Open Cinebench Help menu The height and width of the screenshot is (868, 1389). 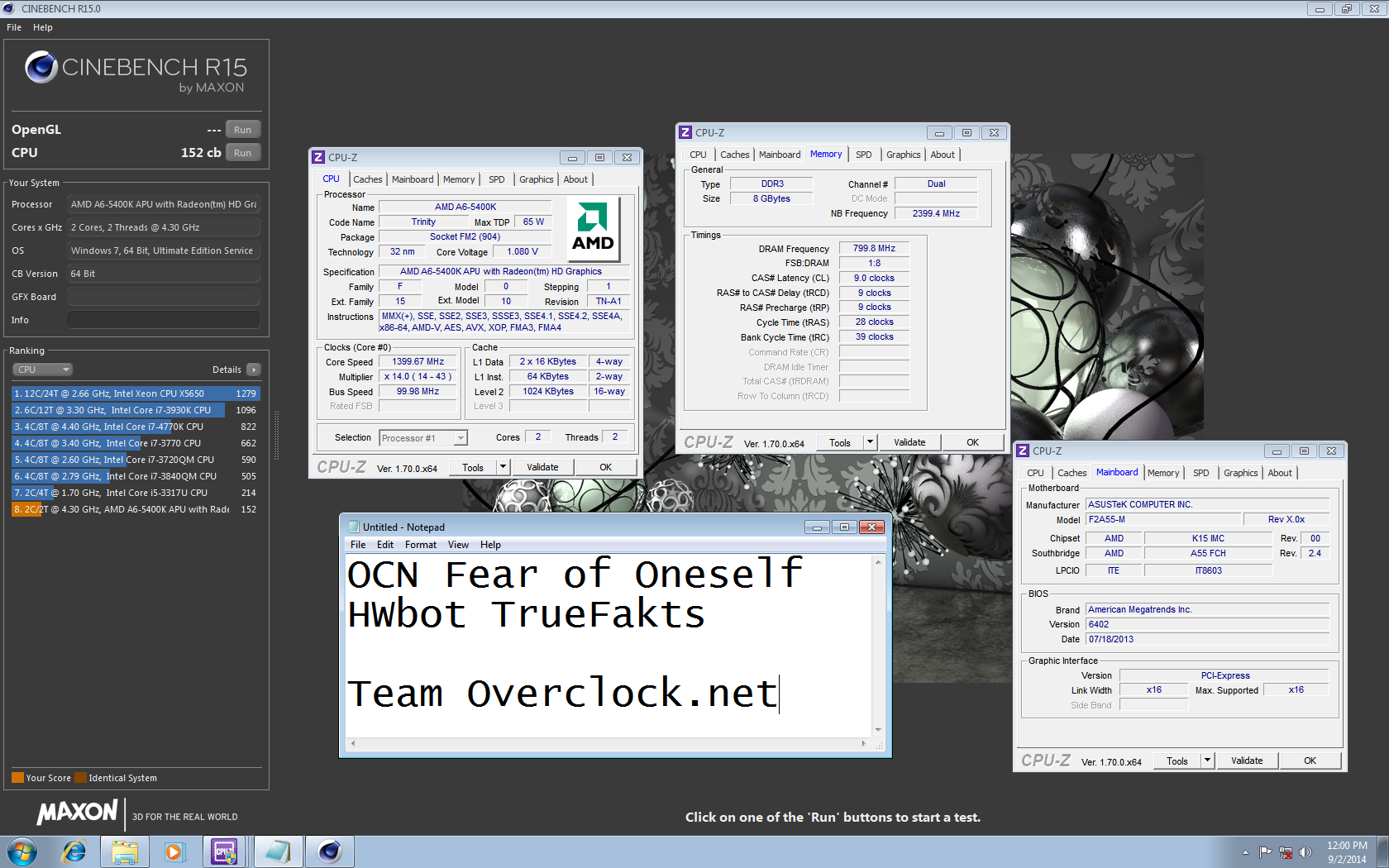tap(43, 27)
